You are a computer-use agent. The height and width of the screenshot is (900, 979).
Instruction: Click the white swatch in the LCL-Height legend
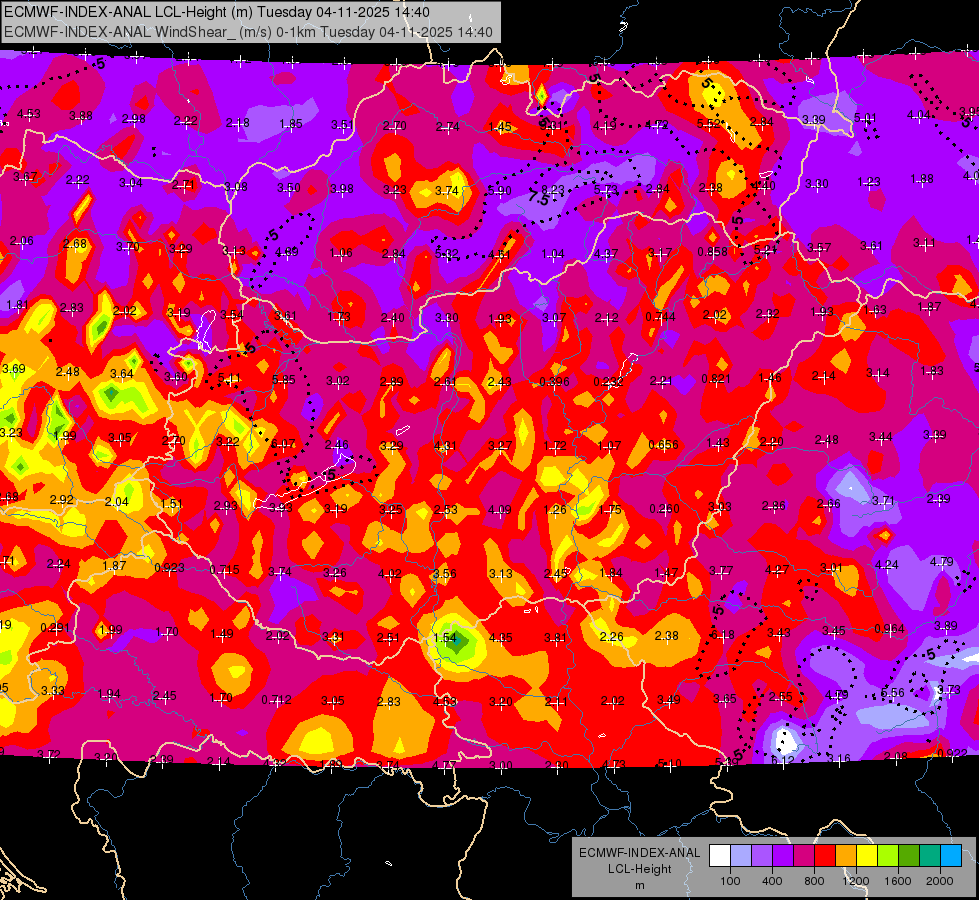720,856
